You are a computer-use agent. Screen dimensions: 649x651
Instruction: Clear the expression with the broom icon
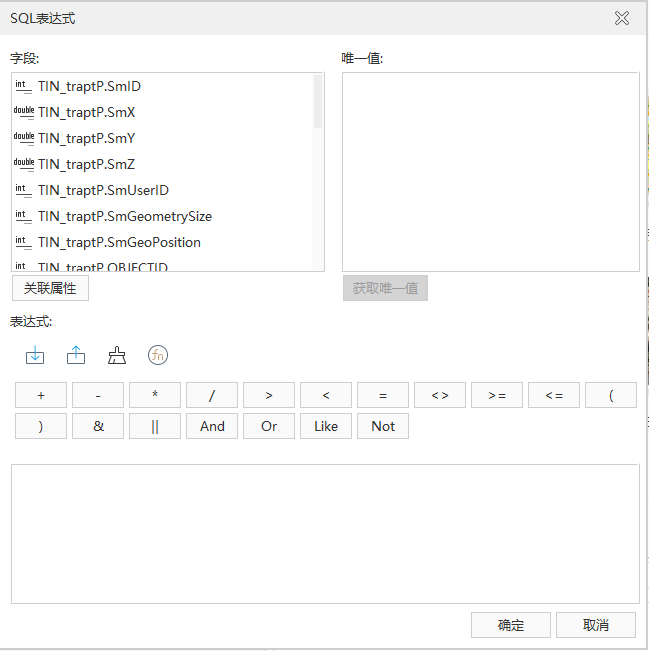pyautogui.click(x=117, y=355)
